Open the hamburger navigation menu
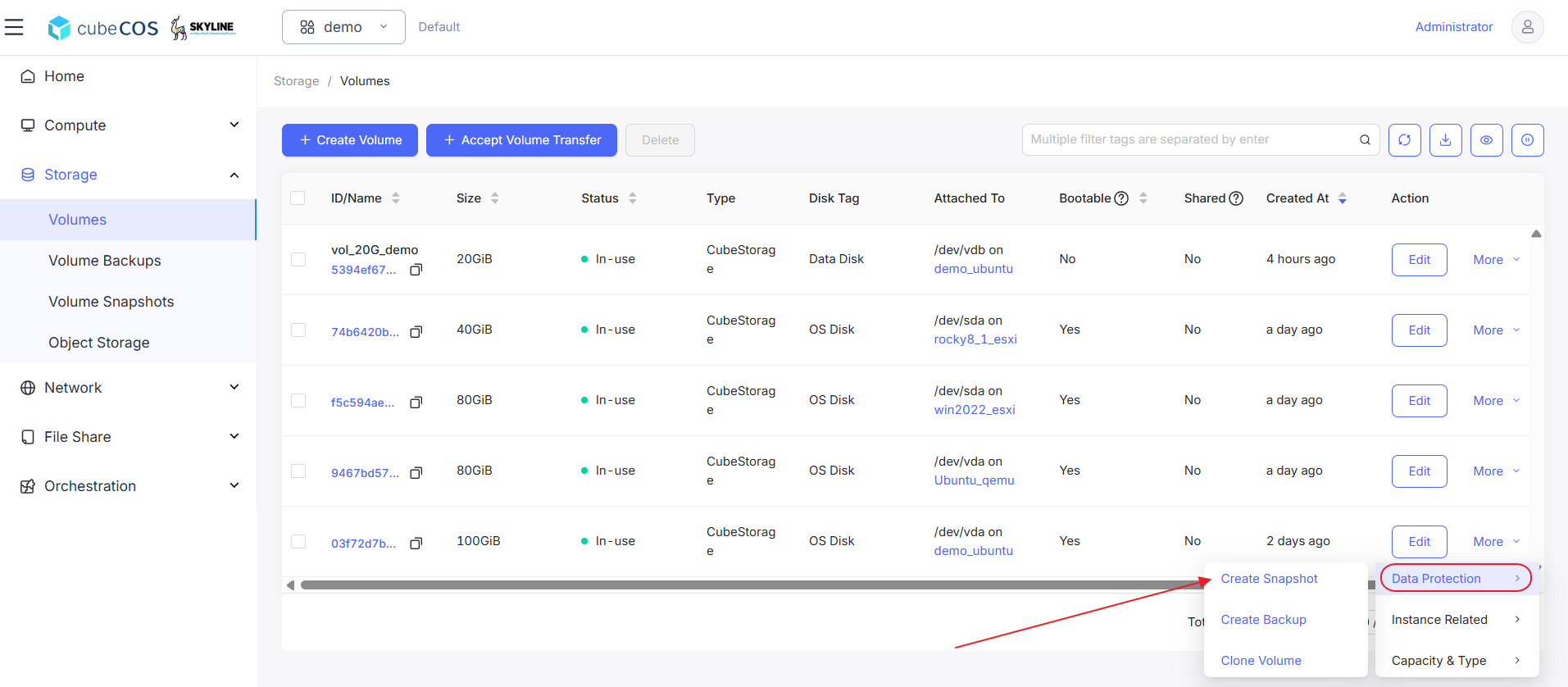 (14, 27)
